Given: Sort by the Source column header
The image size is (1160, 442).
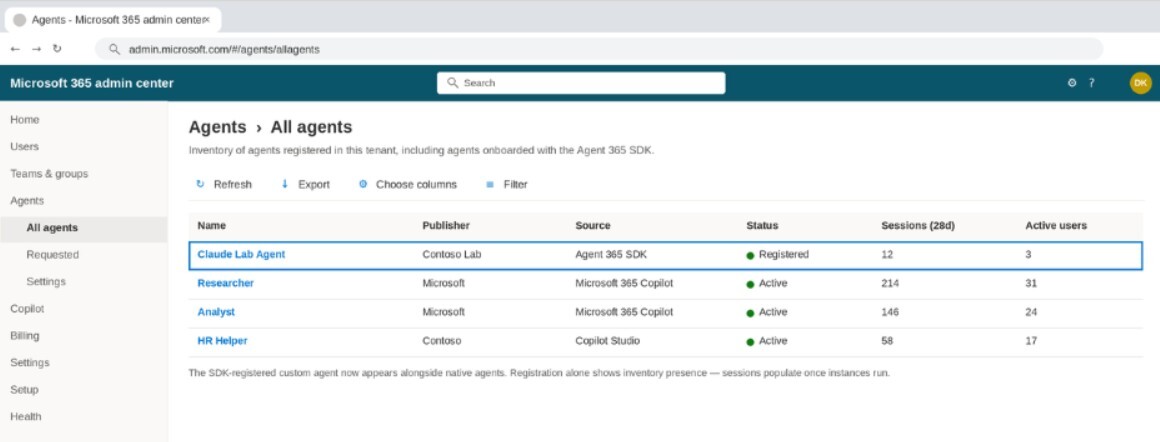Looking at the screenshot, I should [593, 225].
